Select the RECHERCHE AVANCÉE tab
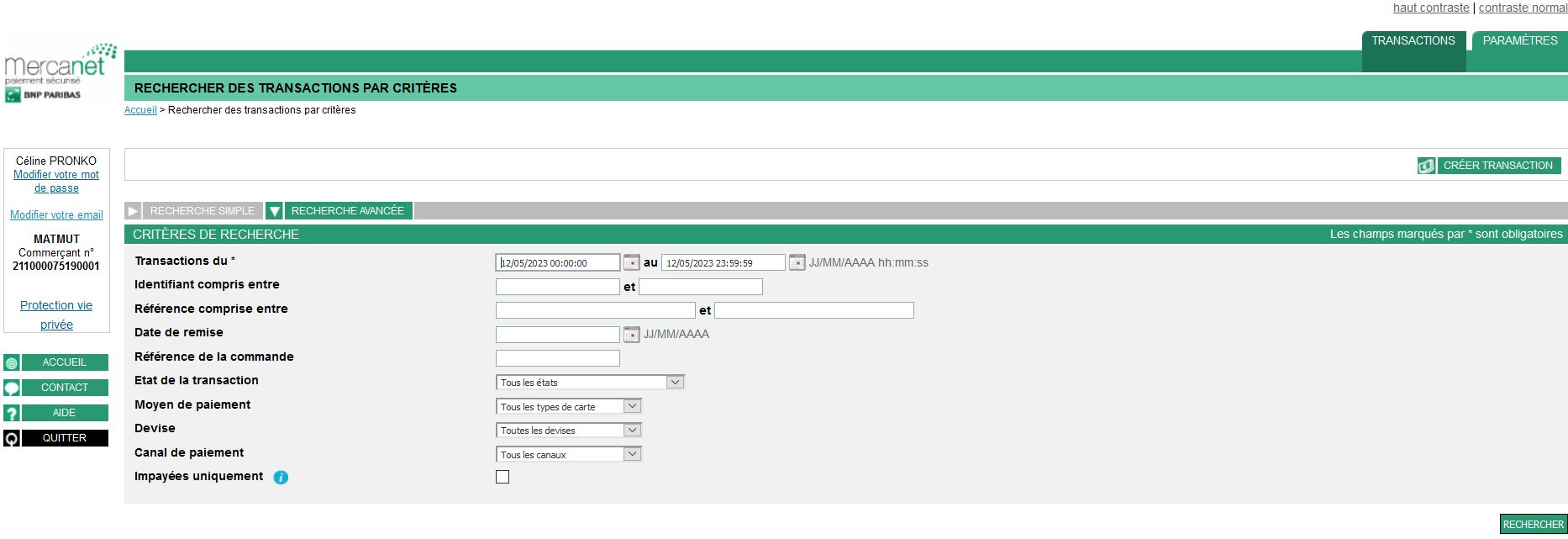This screenshot has width=1568, height=539. 348,211
